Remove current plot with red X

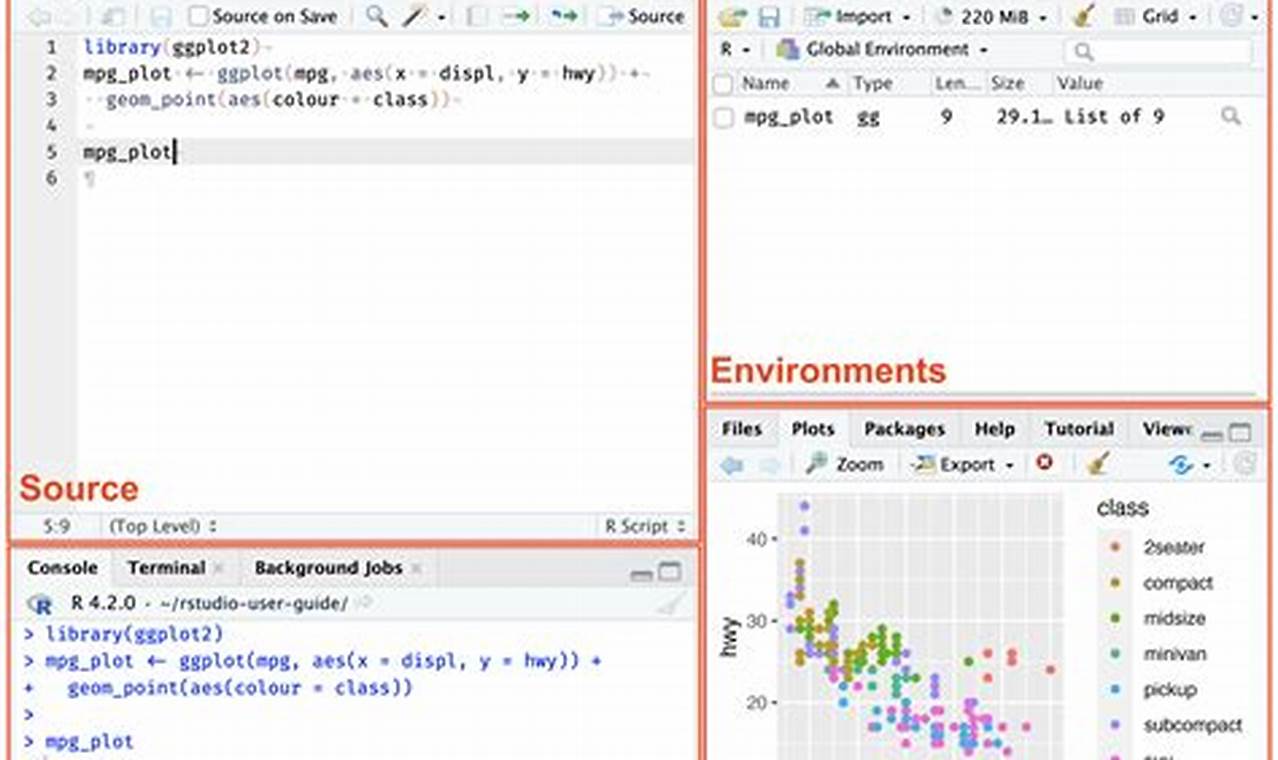[1045, 463]
